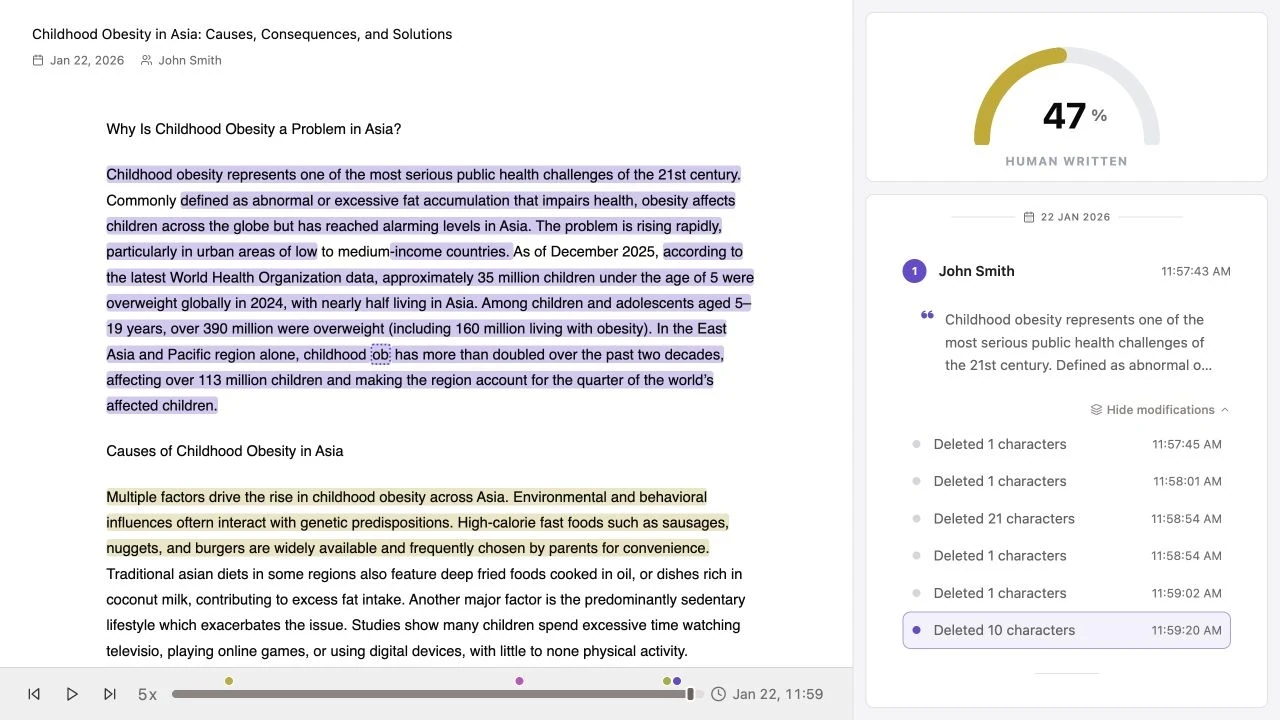The height and width of the screenshot is (720, 1280).
Task: Click the calendar icon beside Jan 22, 2026 header
Action: (x=38, y=60)
